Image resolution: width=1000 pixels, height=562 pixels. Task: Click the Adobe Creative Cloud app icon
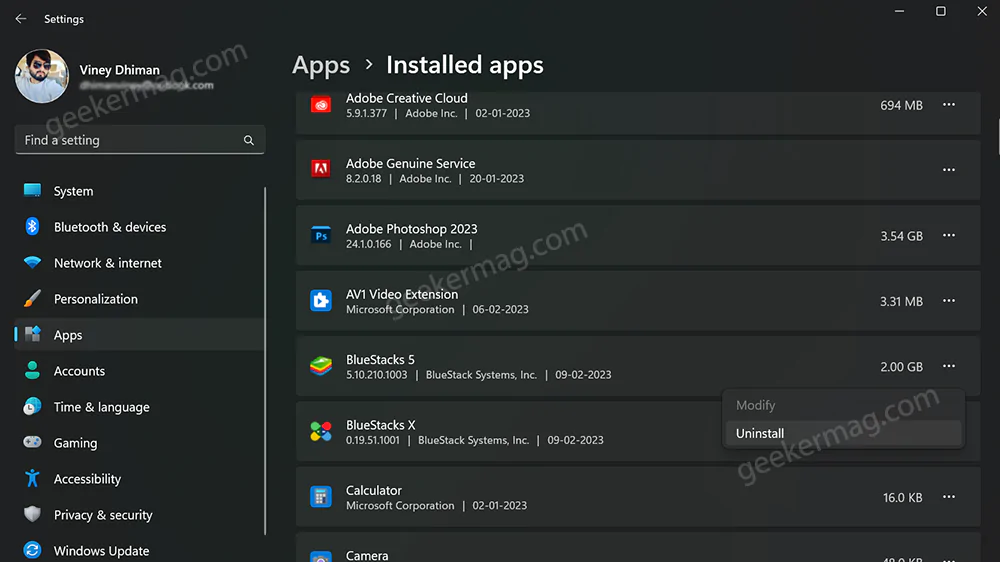tap(321, 105)
